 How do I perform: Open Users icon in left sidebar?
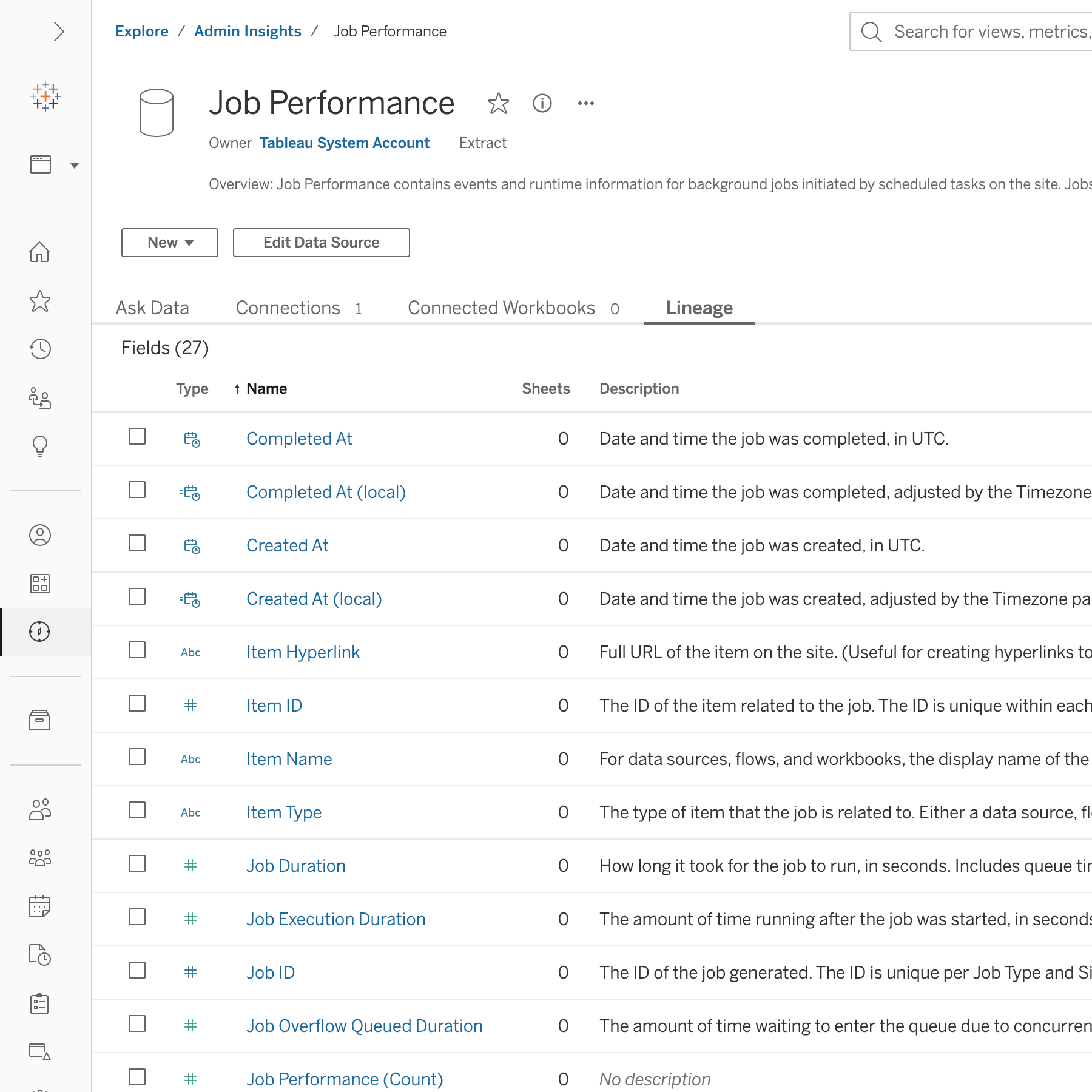40,809
